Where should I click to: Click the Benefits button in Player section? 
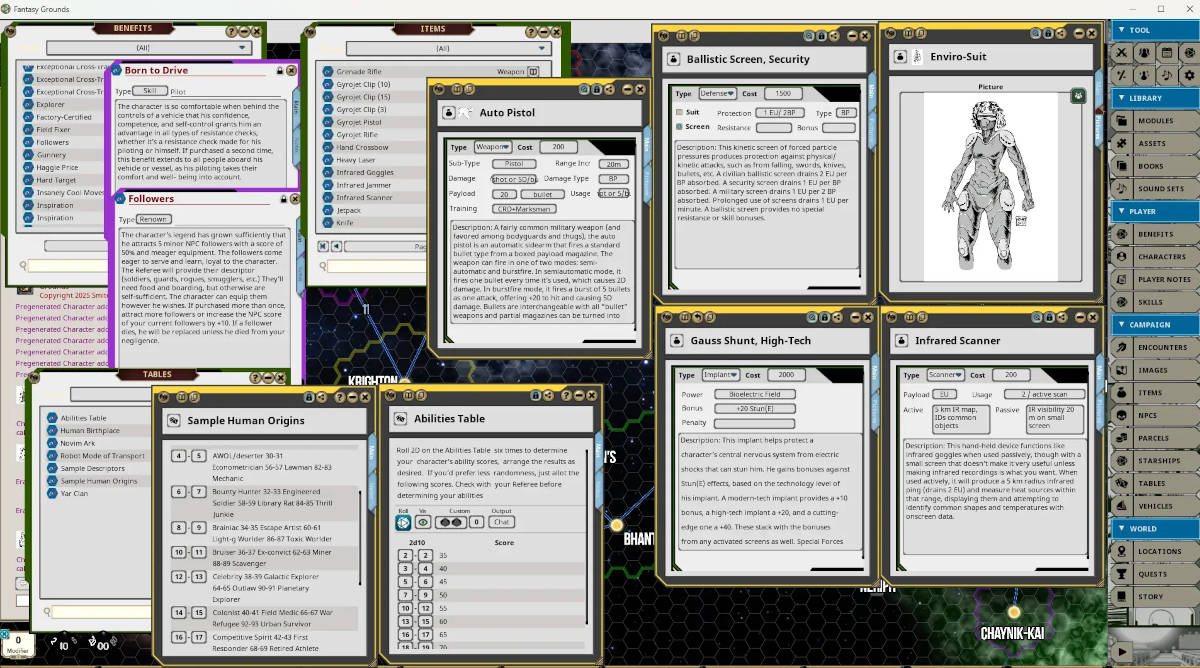[x=1155, y=234]
